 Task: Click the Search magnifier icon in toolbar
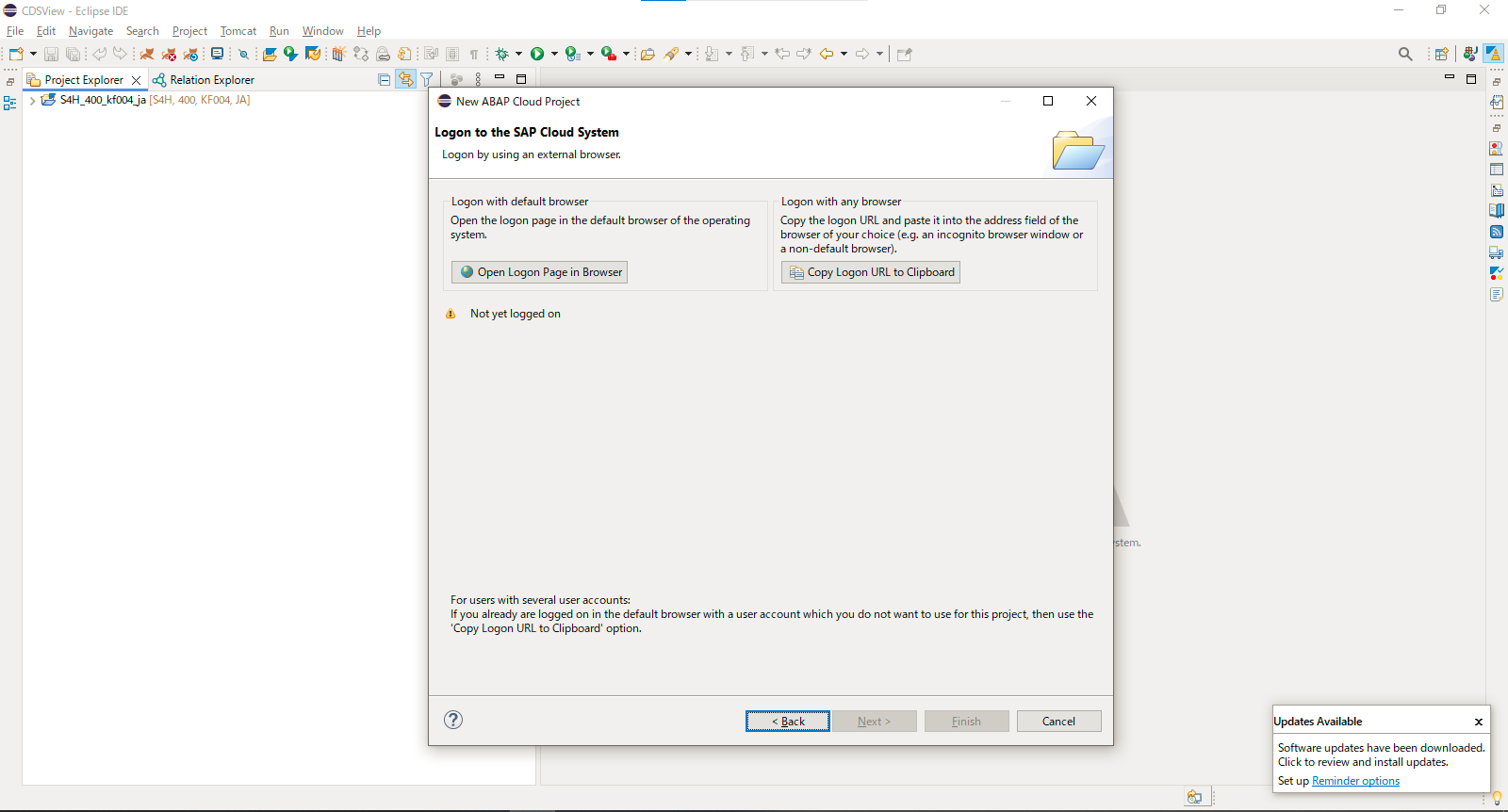1405,54
